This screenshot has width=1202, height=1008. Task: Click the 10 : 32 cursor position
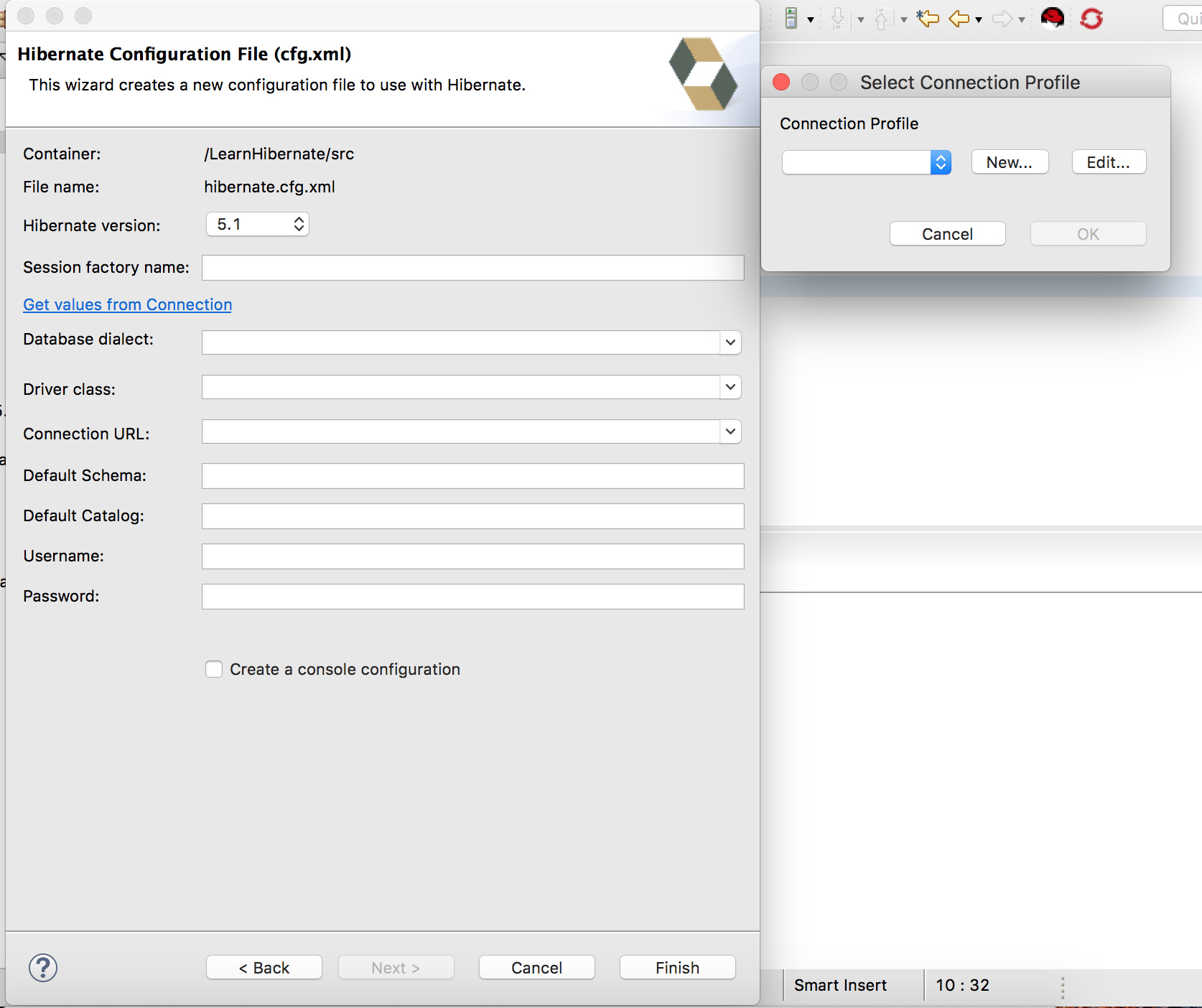pyautogui.click(x=963, y=985)
